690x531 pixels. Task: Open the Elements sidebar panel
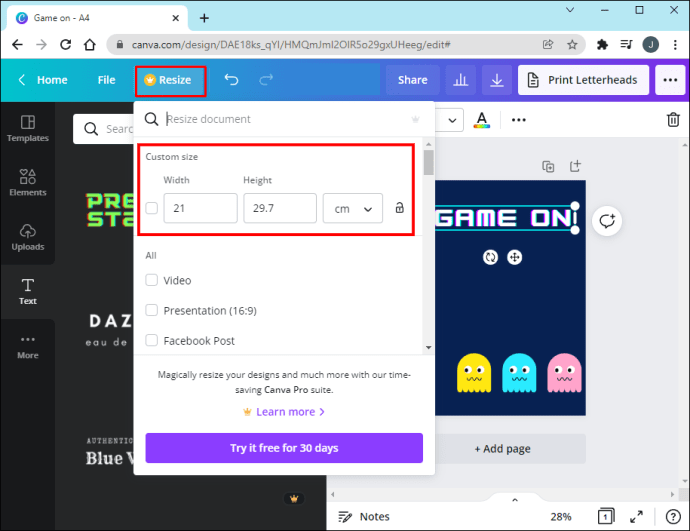click(x=27, y=182)
